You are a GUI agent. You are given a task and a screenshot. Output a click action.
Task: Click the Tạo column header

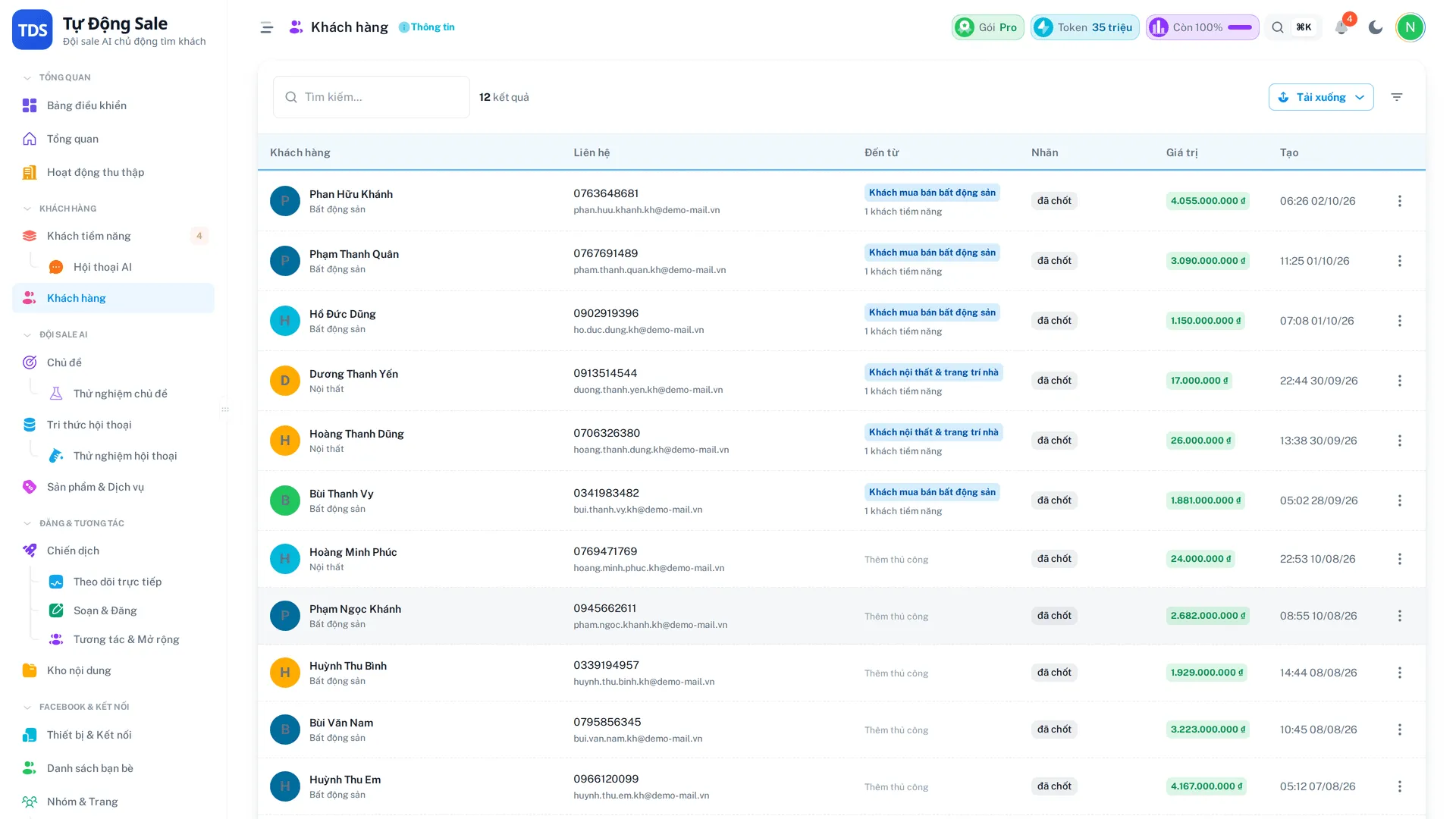point(1289,152)
